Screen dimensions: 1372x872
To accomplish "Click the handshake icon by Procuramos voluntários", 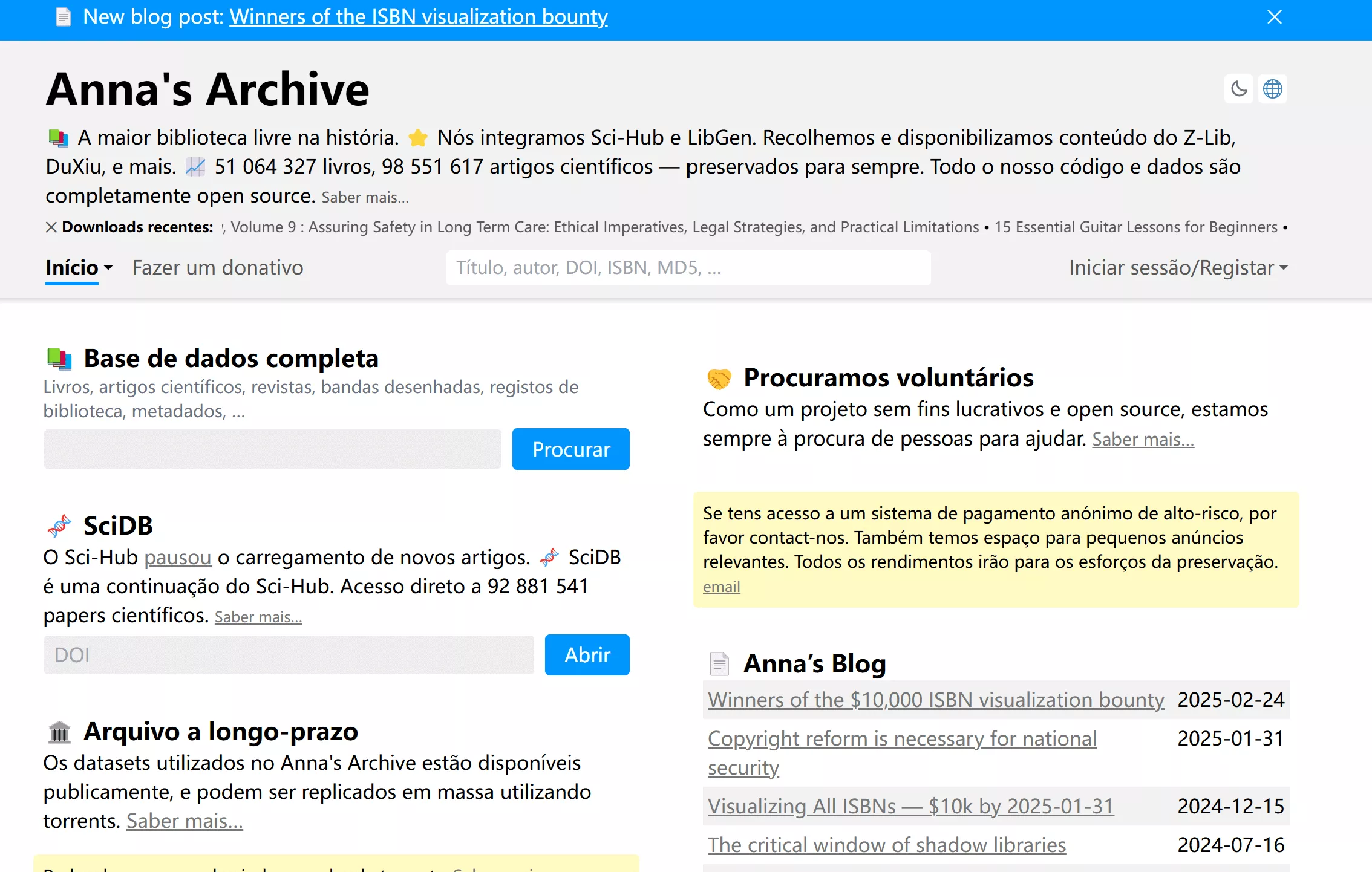I will click(719, 379).
